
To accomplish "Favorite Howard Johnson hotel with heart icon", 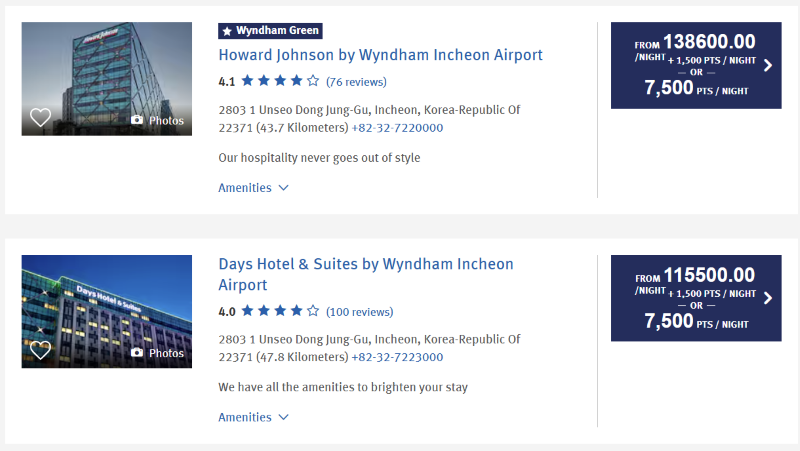I will pyautogui.click(x=40, y=118).
